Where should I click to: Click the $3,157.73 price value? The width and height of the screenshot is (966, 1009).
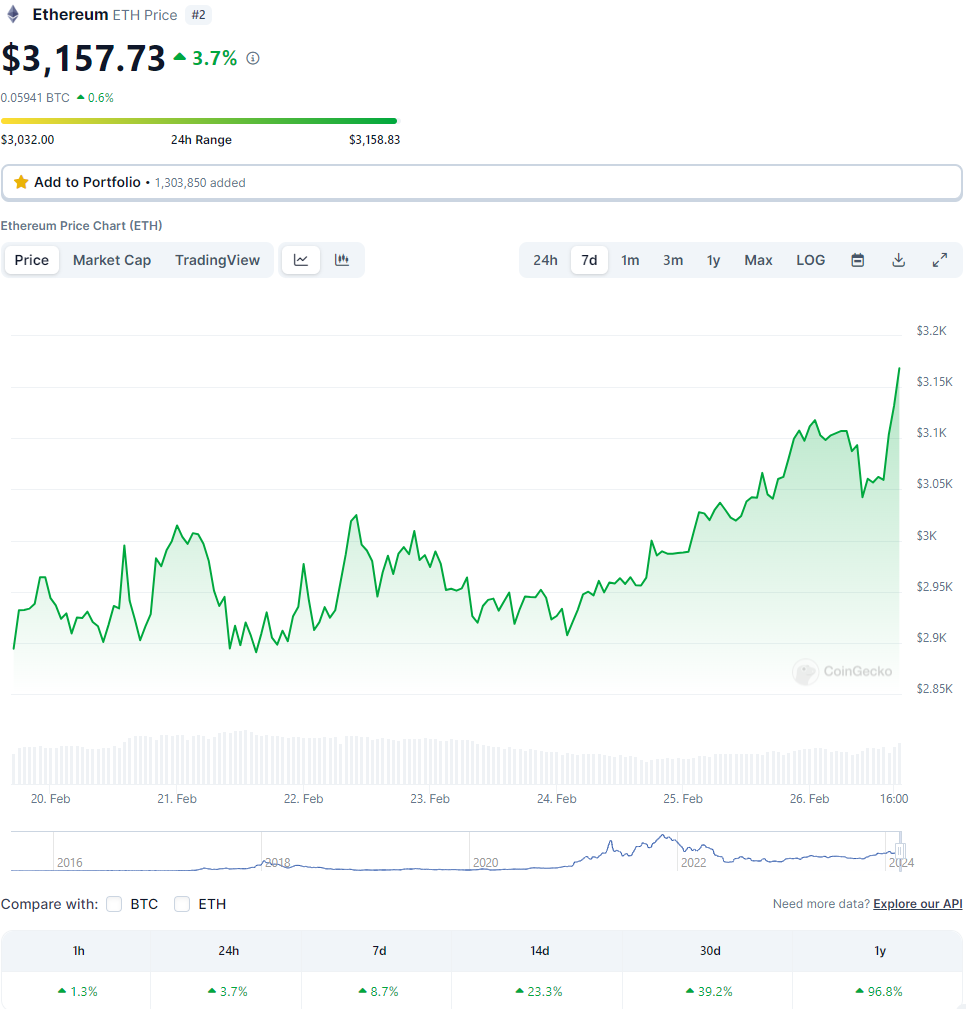pos(84,59)
